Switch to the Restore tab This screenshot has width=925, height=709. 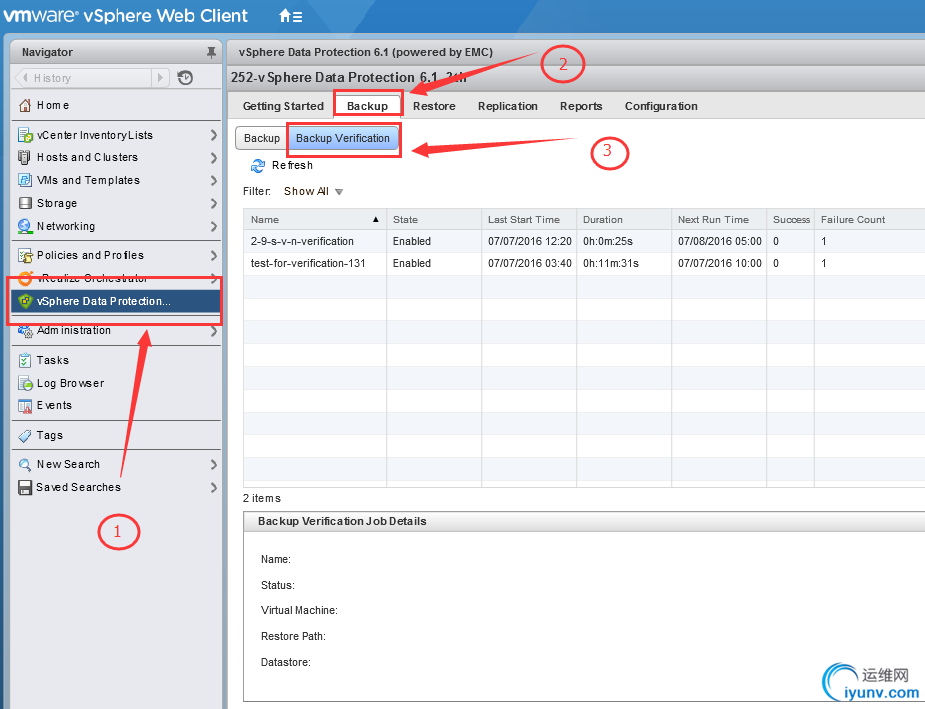click(x=434, y=106)
